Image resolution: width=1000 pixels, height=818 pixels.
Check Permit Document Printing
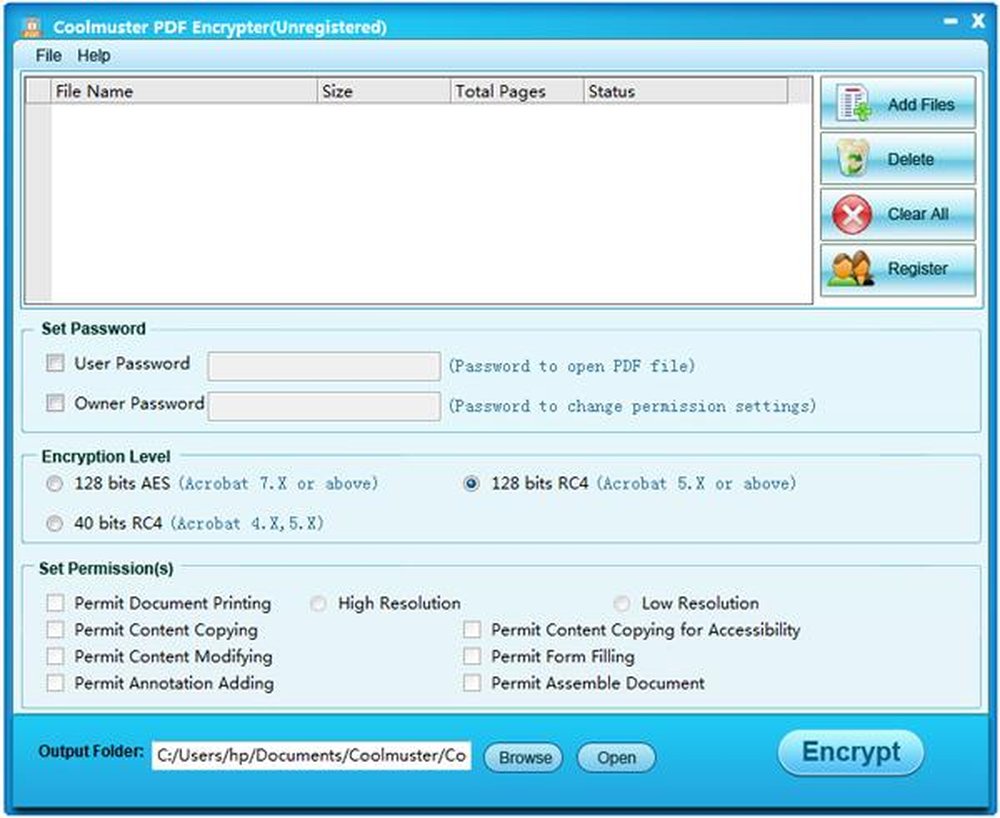click(55, 603)
